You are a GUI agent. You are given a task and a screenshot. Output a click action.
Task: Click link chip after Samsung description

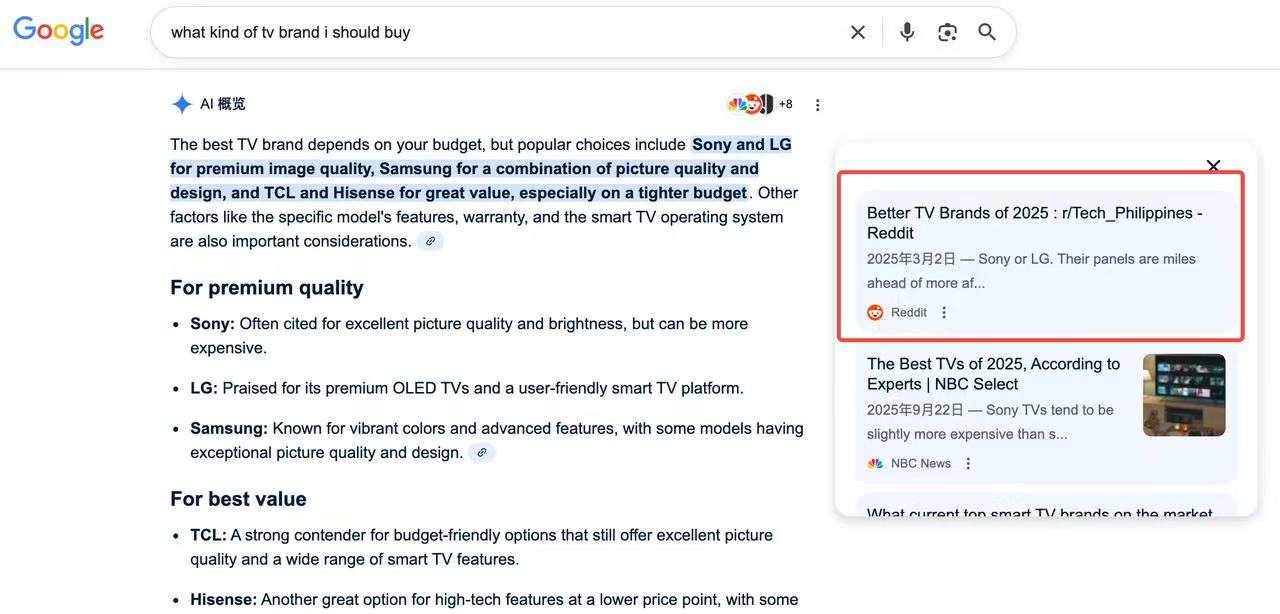click(482, 453)
